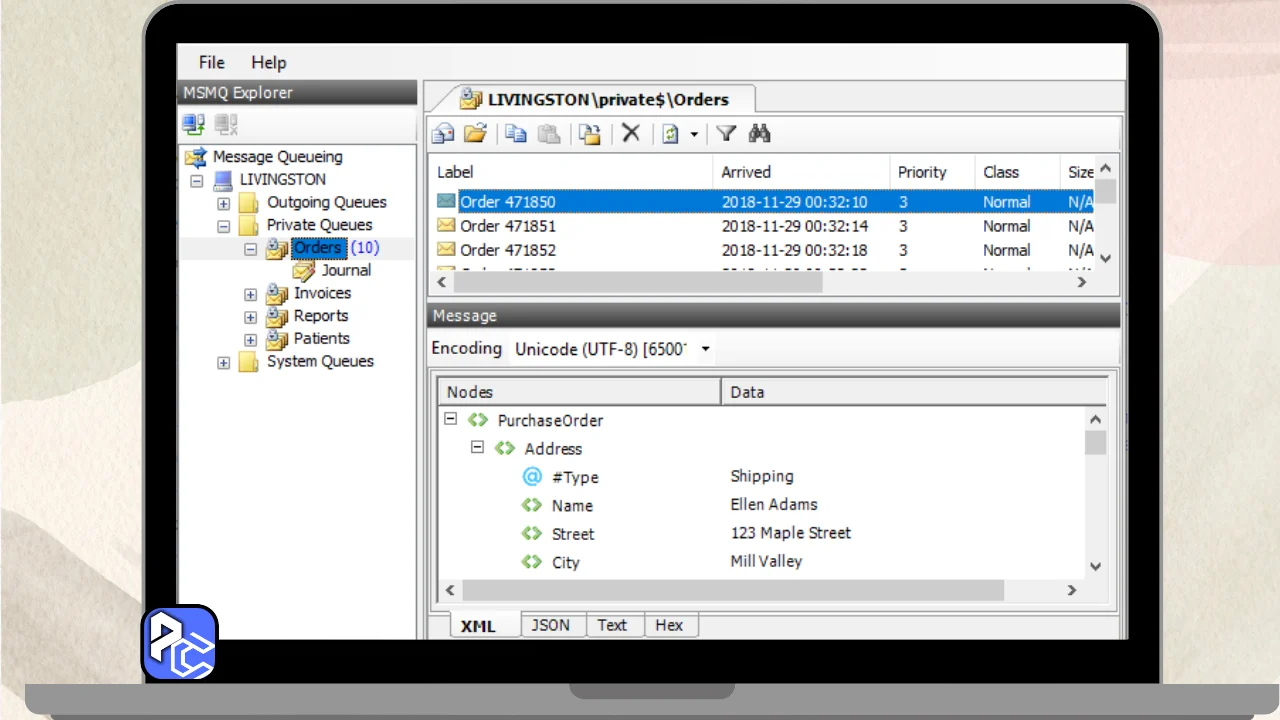Click the Shipping value of #Type
This screenshot has width=1280, height=720.
(x=762, y=477)
